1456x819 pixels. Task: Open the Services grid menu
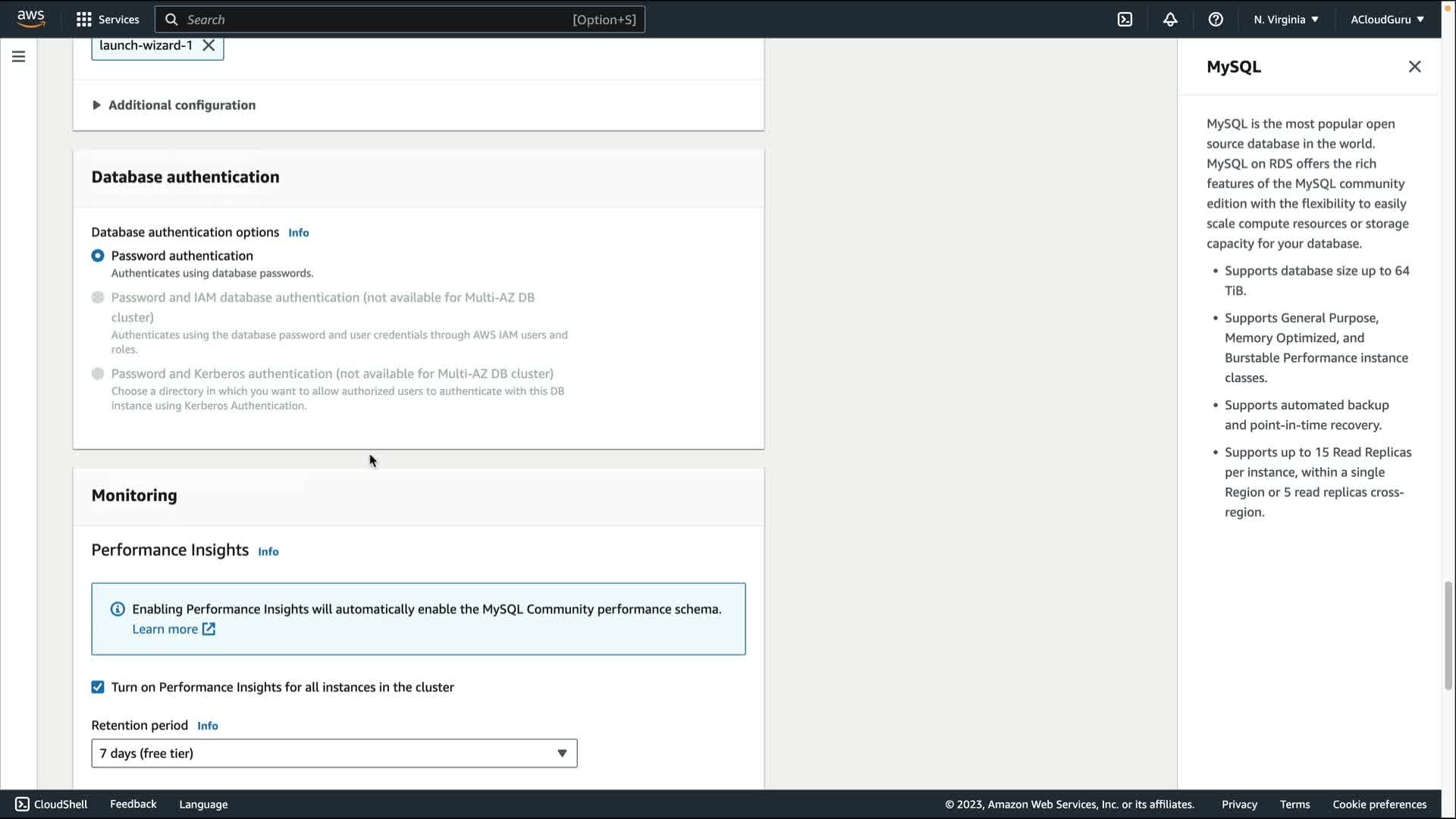click(108, 20)
